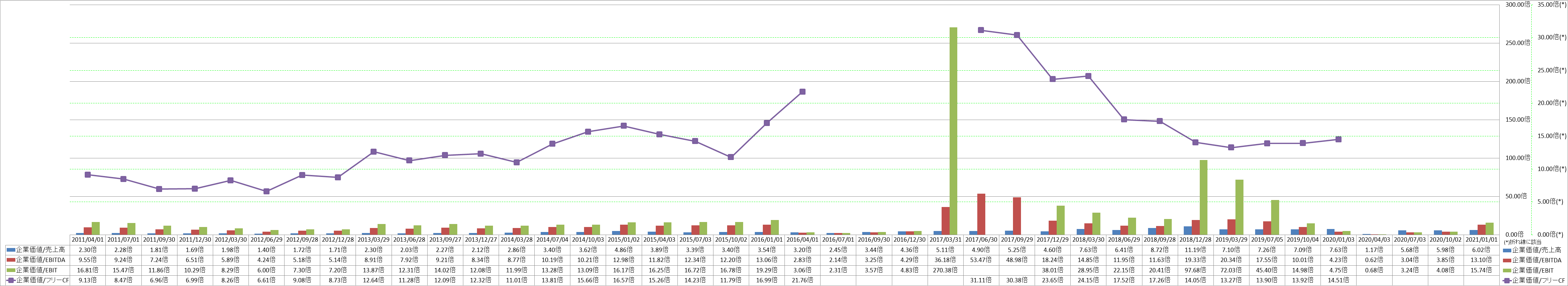This screenshot has width=1568, height=286.
Task: Select the green EBIT bar at 2018/12/28
Action: pyautogui.click(x=1203, y=197)
